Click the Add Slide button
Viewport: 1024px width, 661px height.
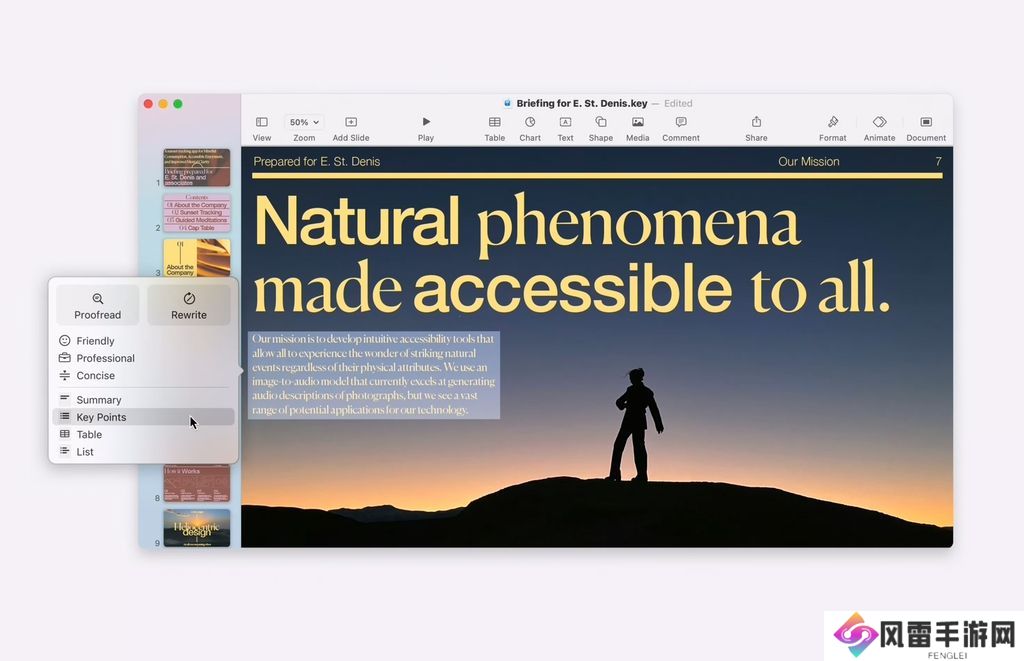[x=351, y=122]
